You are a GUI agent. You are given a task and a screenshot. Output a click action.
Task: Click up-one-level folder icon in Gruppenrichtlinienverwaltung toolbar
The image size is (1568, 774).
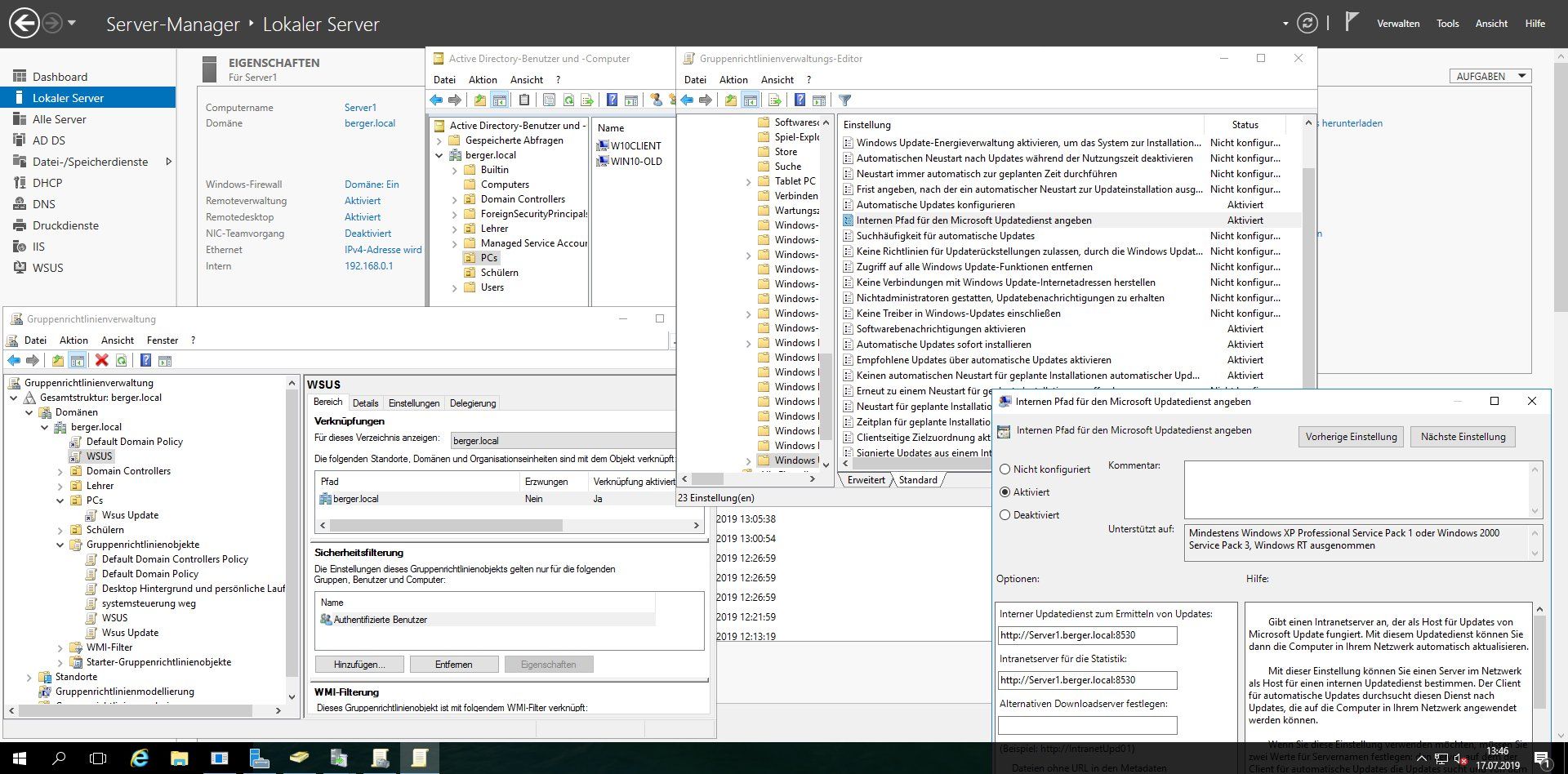[58, 360]
